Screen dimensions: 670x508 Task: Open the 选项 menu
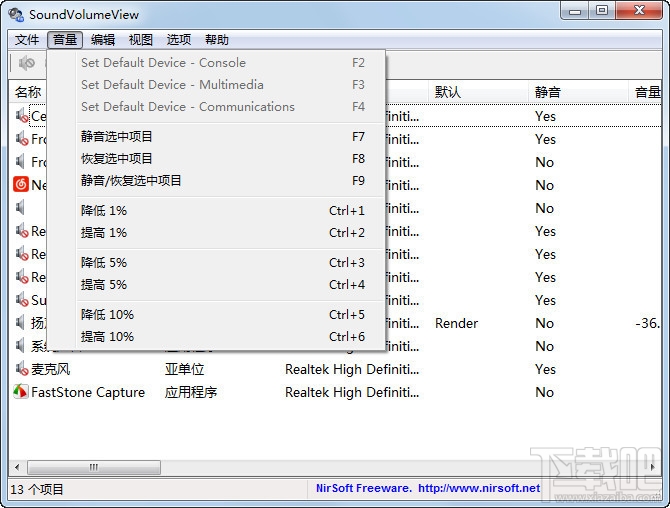(179, 40)
